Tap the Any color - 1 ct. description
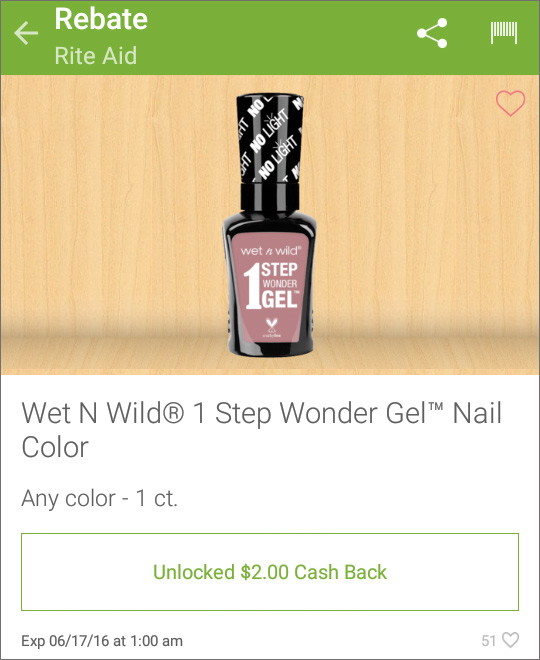540x660 pixels. click(x=99, y=498)
